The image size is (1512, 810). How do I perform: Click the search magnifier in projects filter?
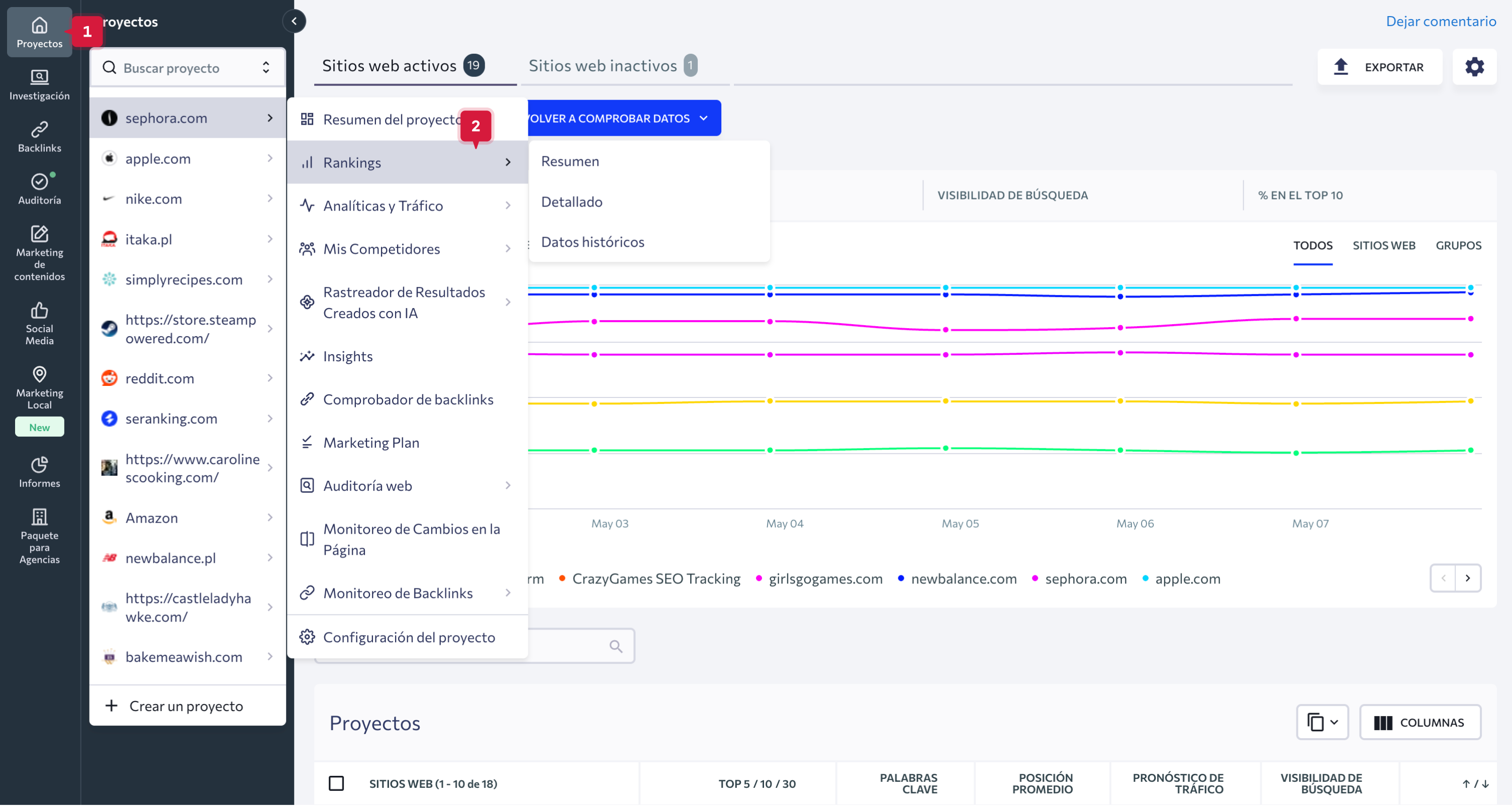click(616, 646)
